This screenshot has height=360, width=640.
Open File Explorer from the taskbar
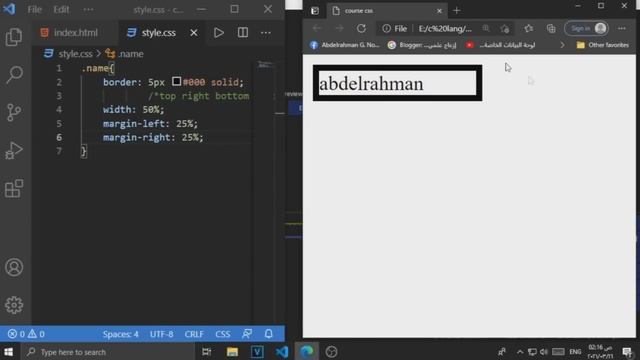(232, 352)
